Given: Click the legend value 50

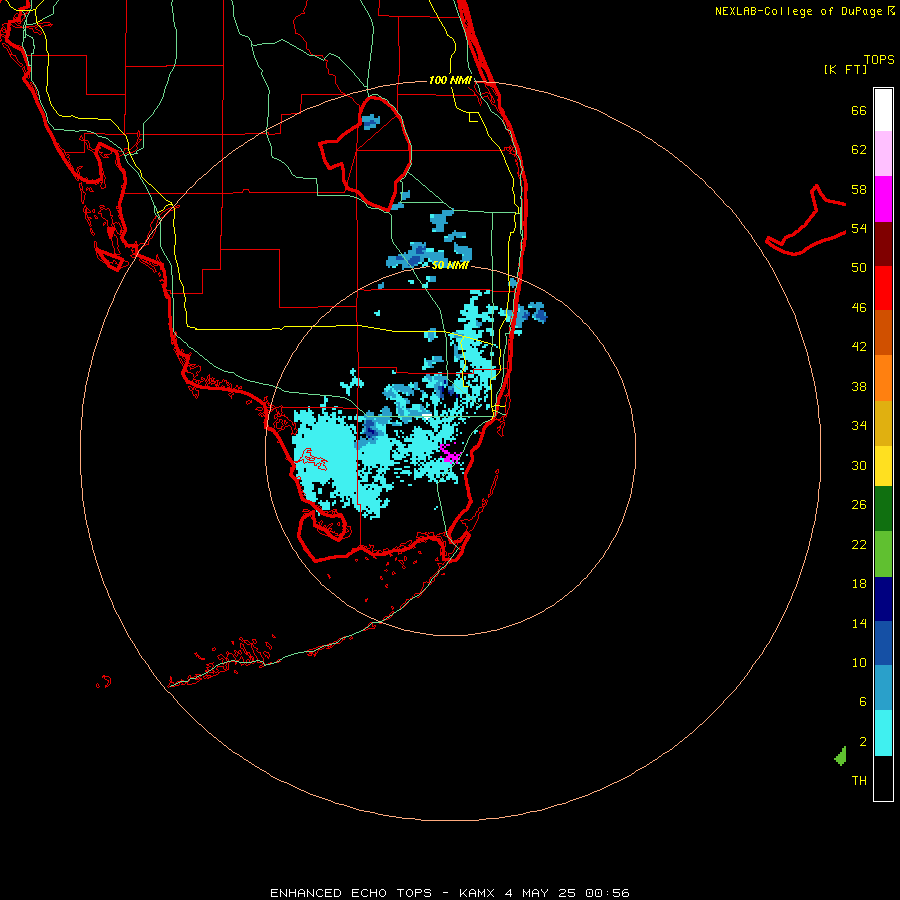Looking at the screenshot, I should pos(859,268).
